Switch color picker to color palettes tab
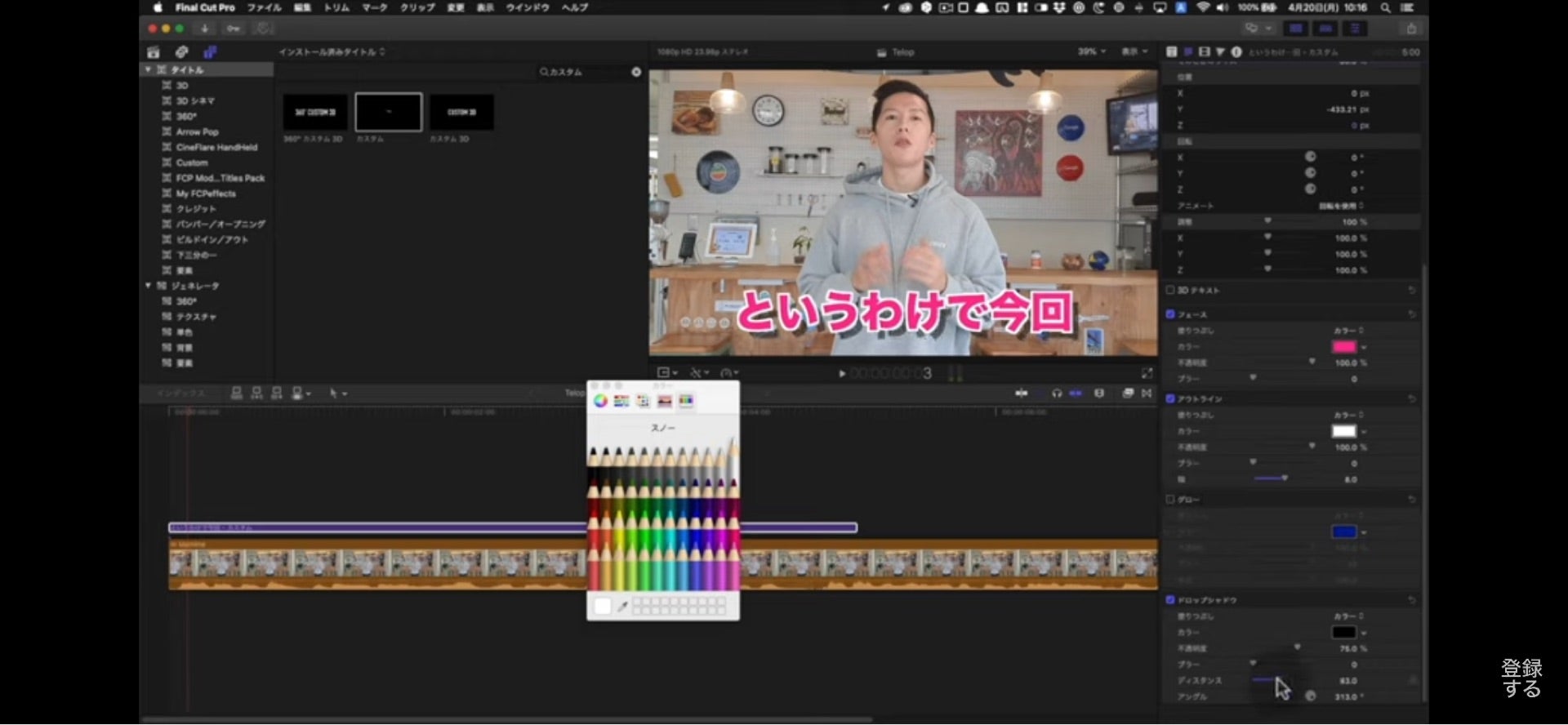The width and height of the screenshot is (1568, 725). (643, 401)
